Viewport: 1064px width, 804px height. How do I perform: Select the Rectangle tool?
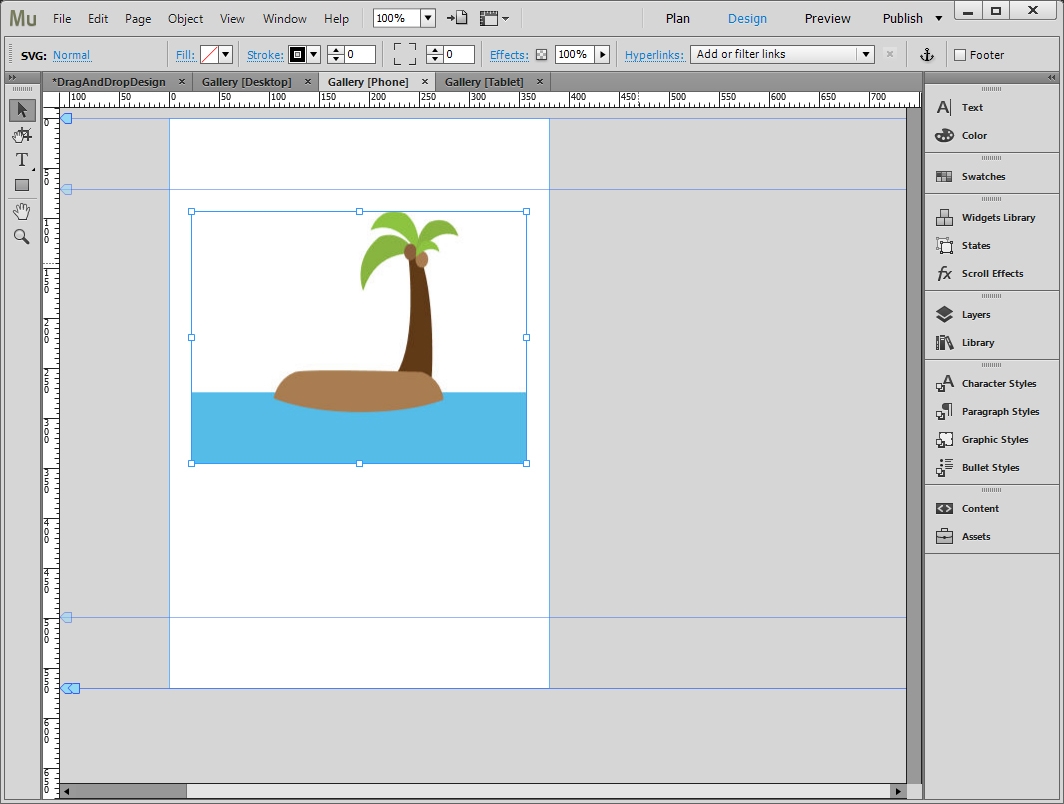[22, 185]
